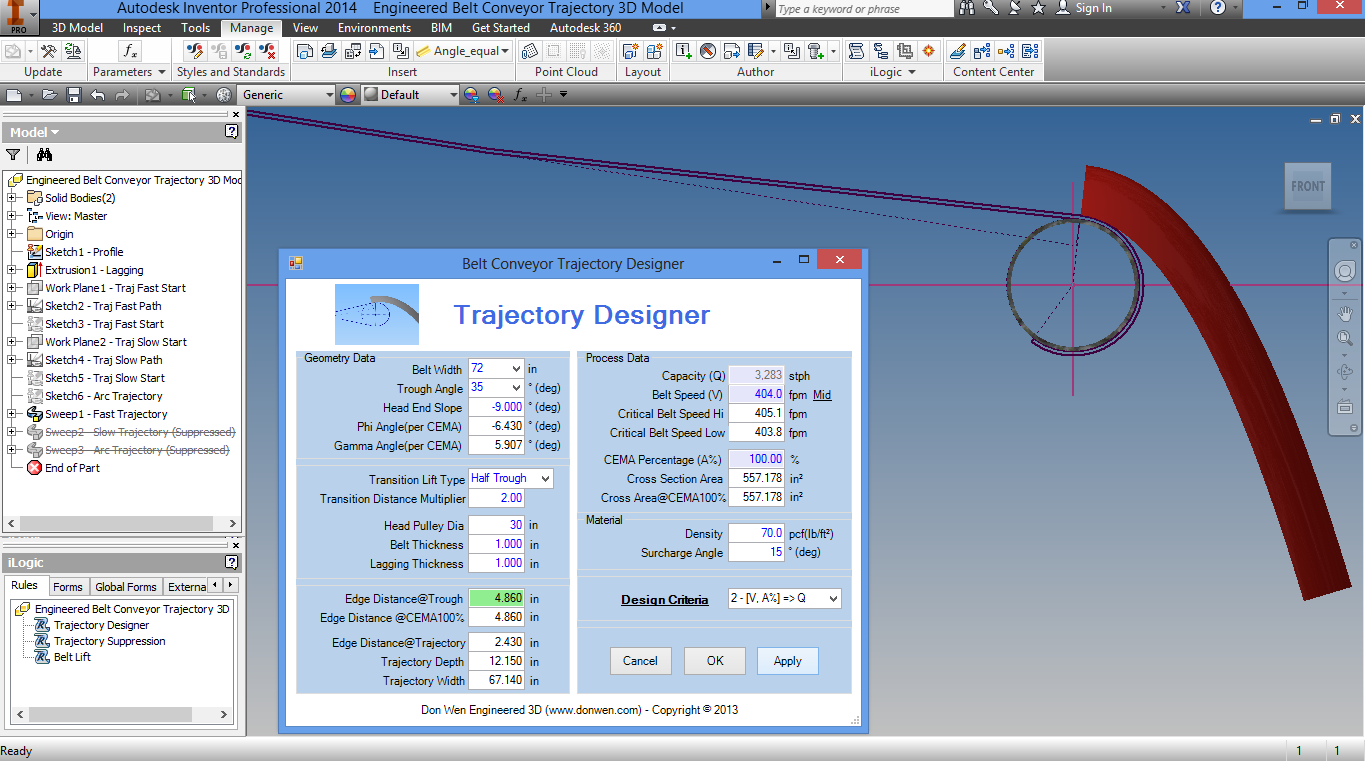Click the Full Navigation Wheel icon
This screenshot has height=761, width=1365.
tap(1346, 271)
